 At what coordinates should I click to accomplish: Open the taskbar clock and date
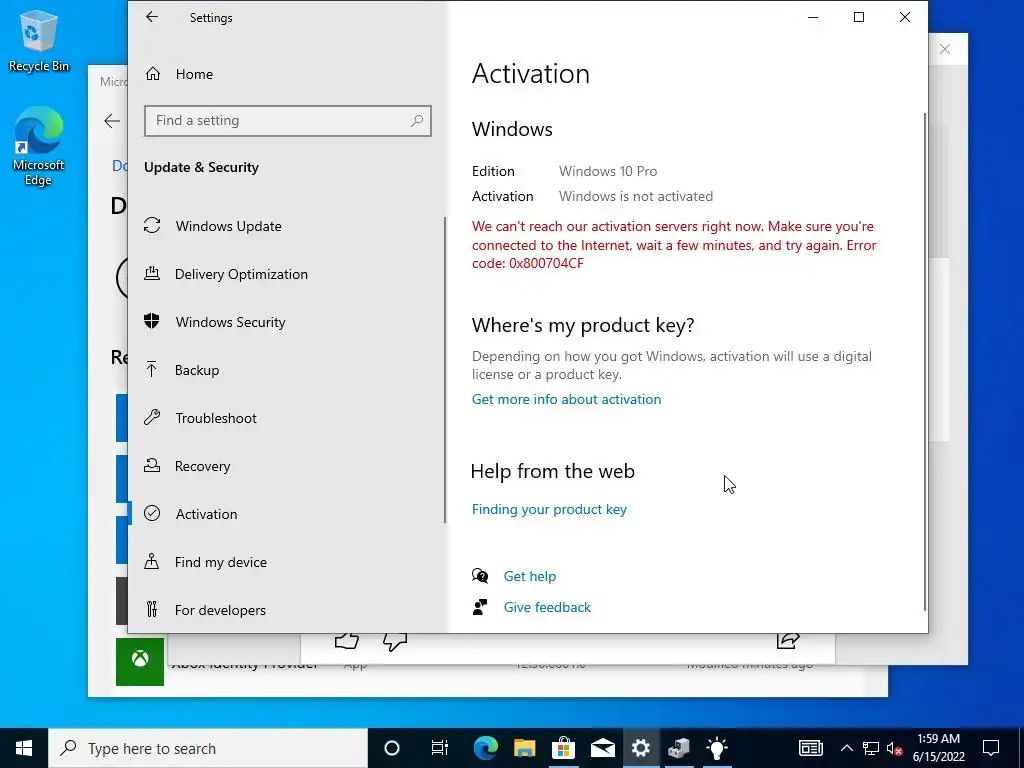[938, 748]
